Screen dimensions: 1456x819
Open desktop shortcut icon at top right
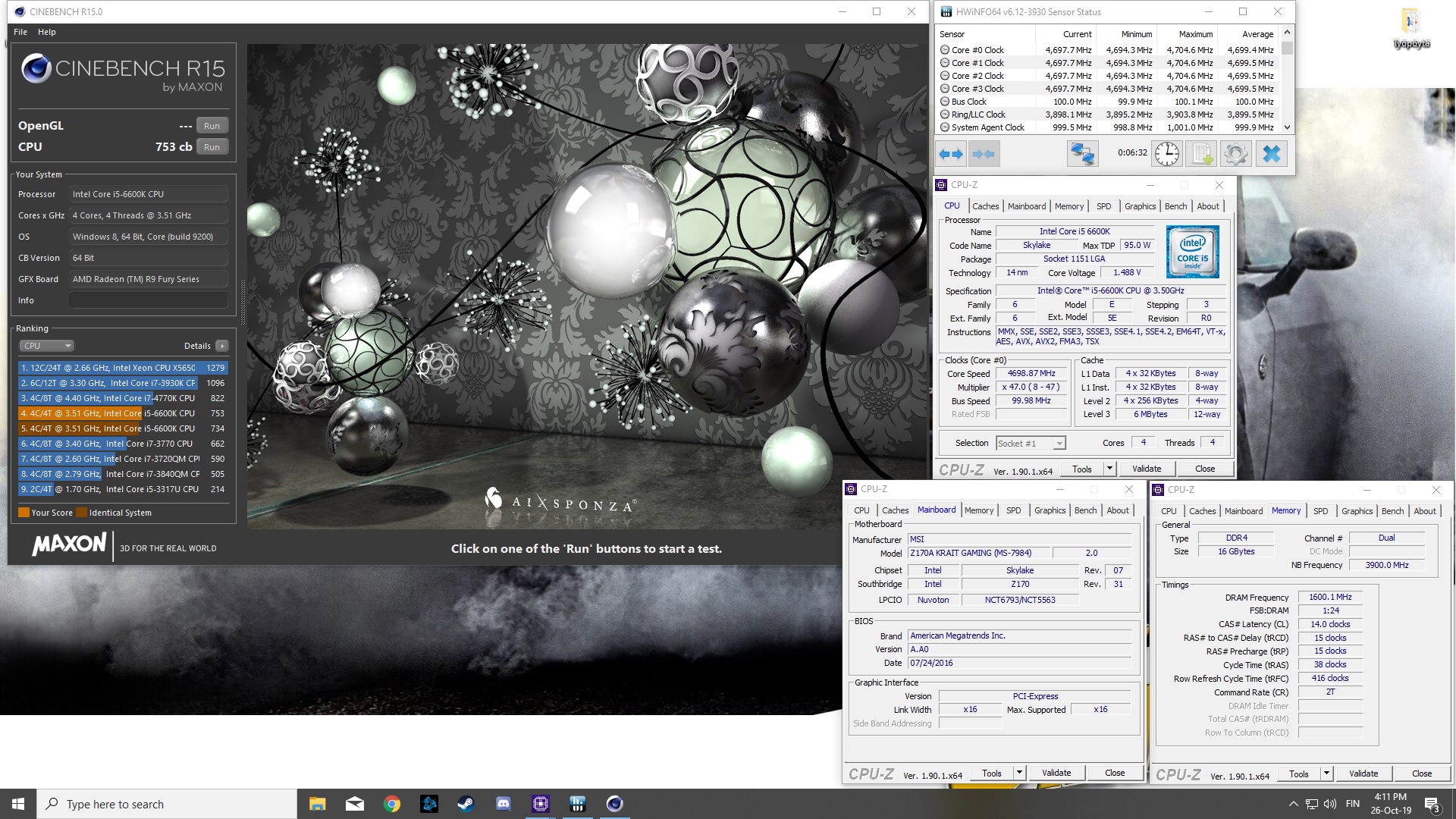point(1410,28)
